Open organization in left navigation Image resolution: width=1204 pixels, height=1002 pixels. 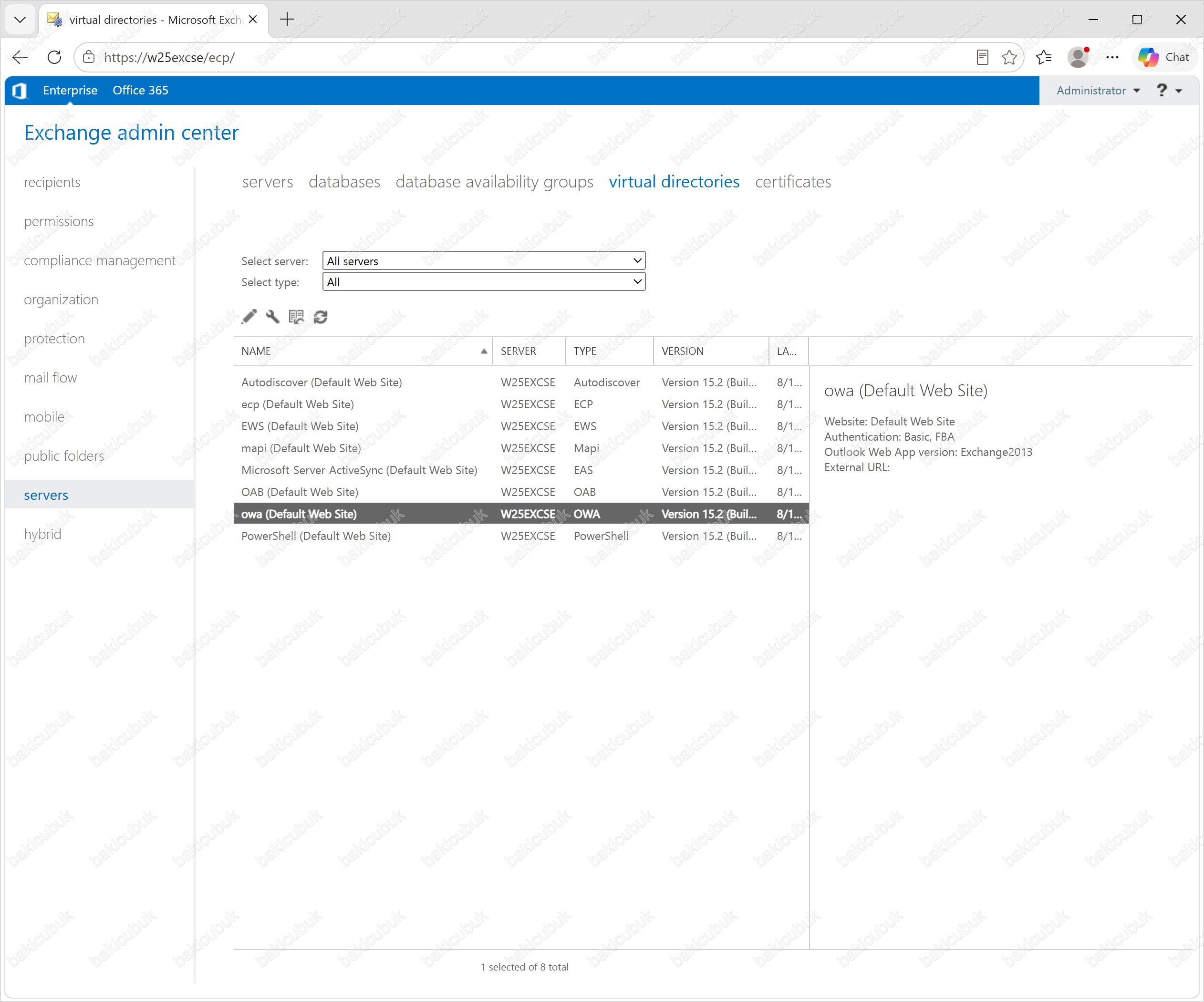pos(61,299)
